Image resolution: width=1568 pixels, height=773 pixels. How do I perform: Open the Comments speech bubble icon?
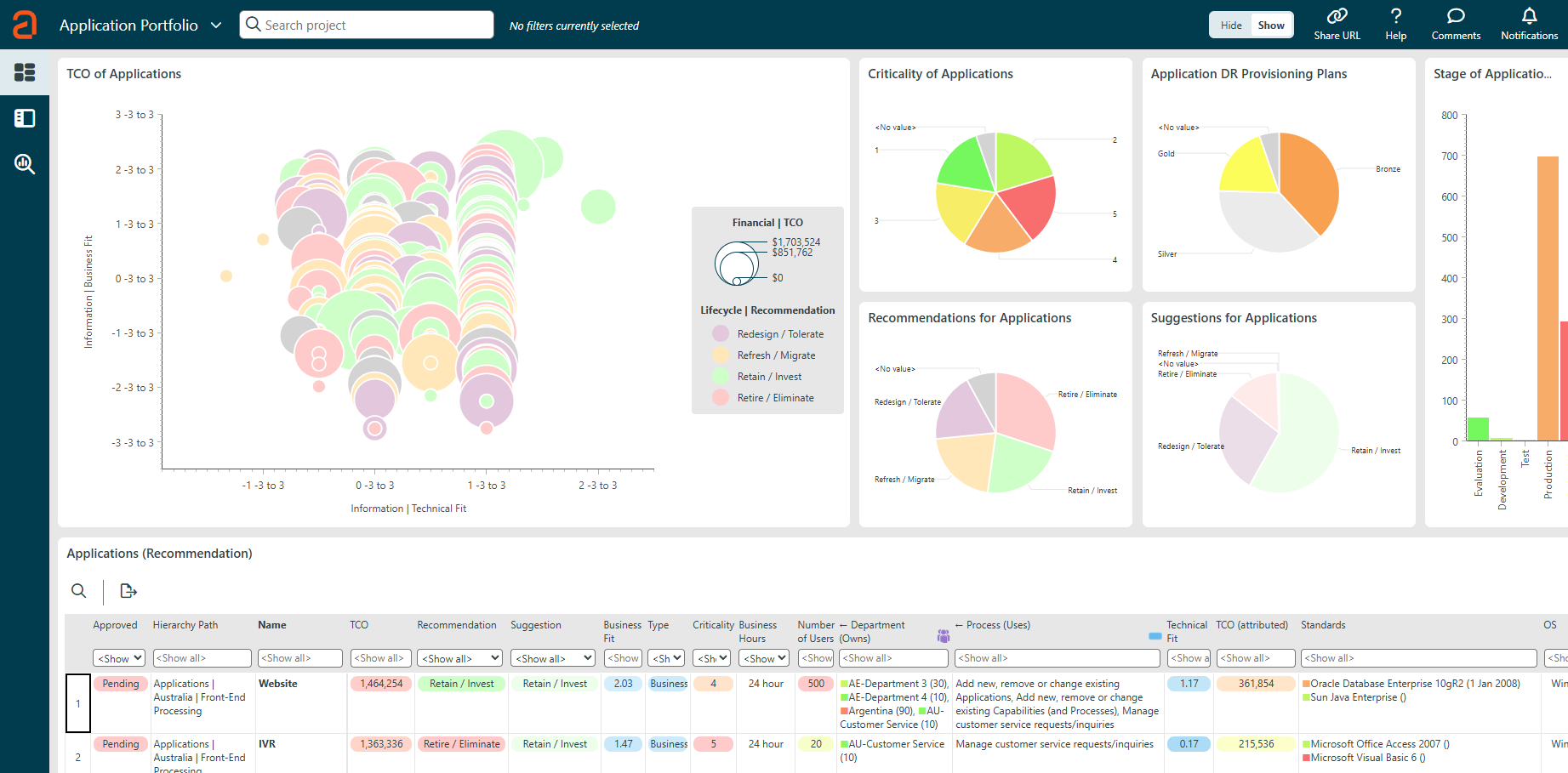[x=1456, y=16]
